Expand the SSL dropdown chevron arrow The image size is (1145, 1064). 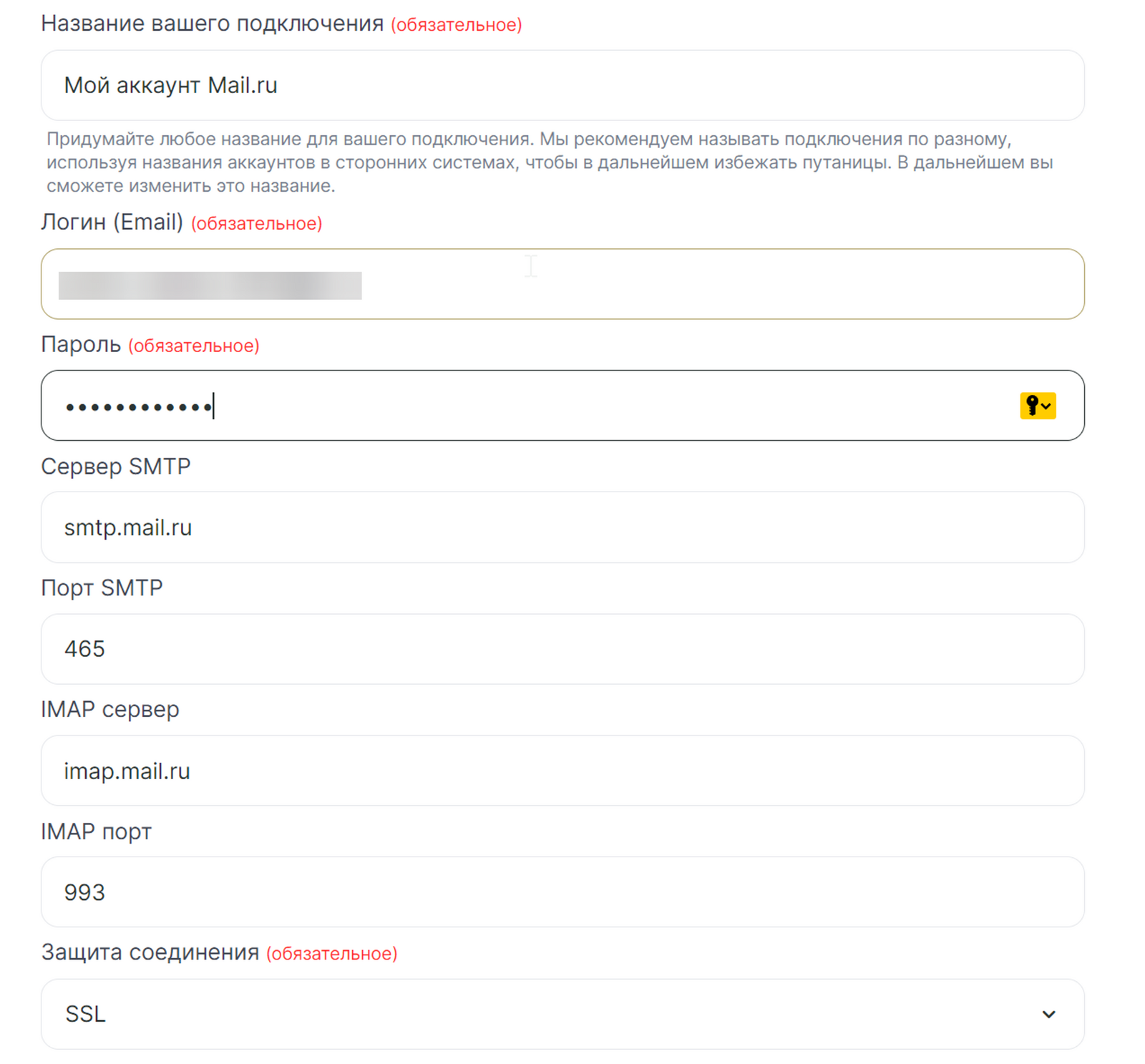coord(1048,1014)
